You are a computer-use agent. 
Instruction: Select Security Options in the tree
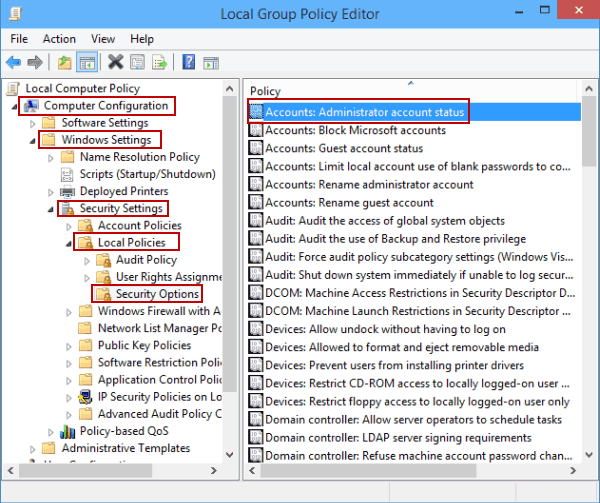157,294
